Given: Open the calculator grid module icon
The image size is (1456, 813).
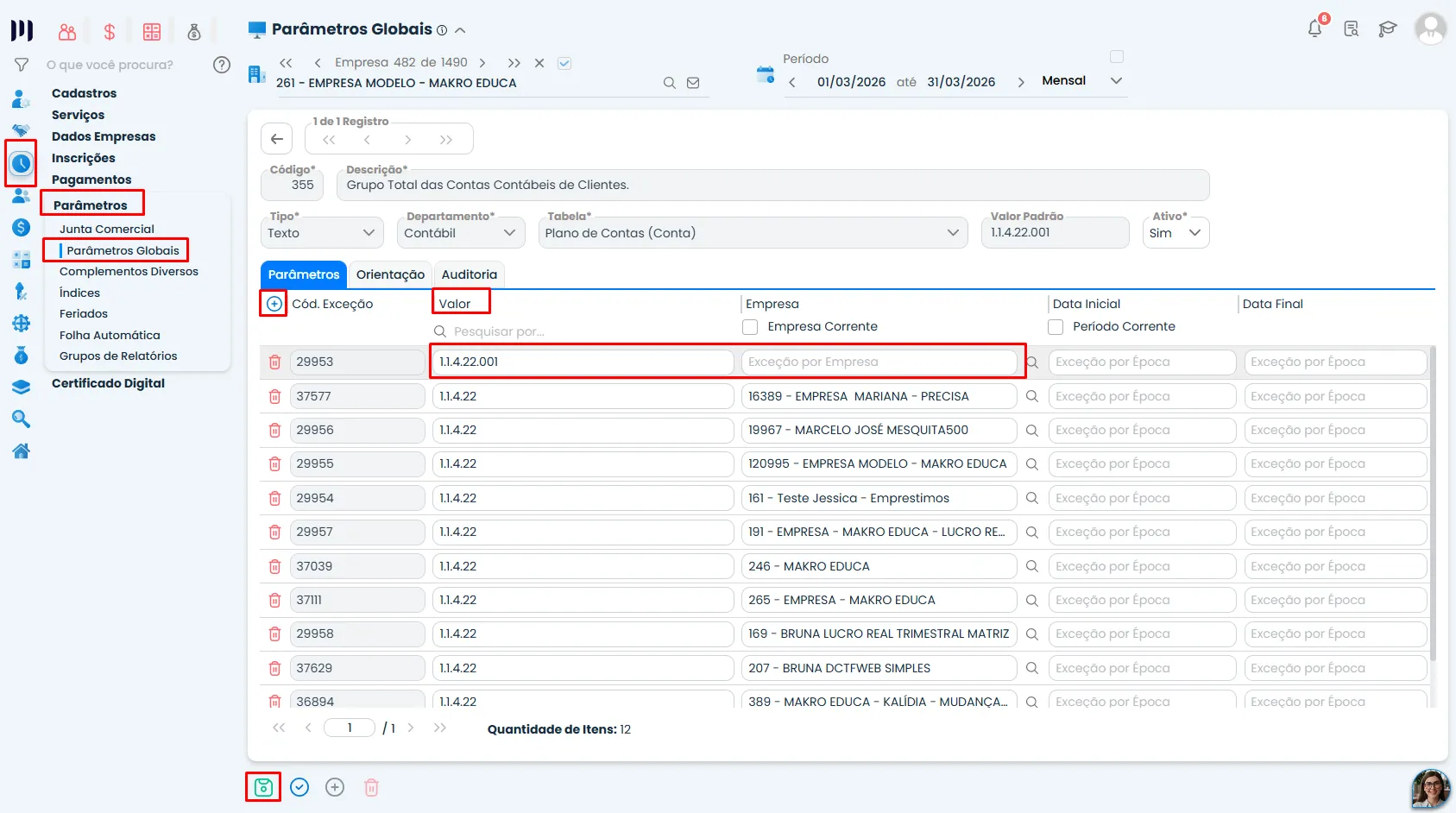Looking at the screenshot, I should click(152, 32).
